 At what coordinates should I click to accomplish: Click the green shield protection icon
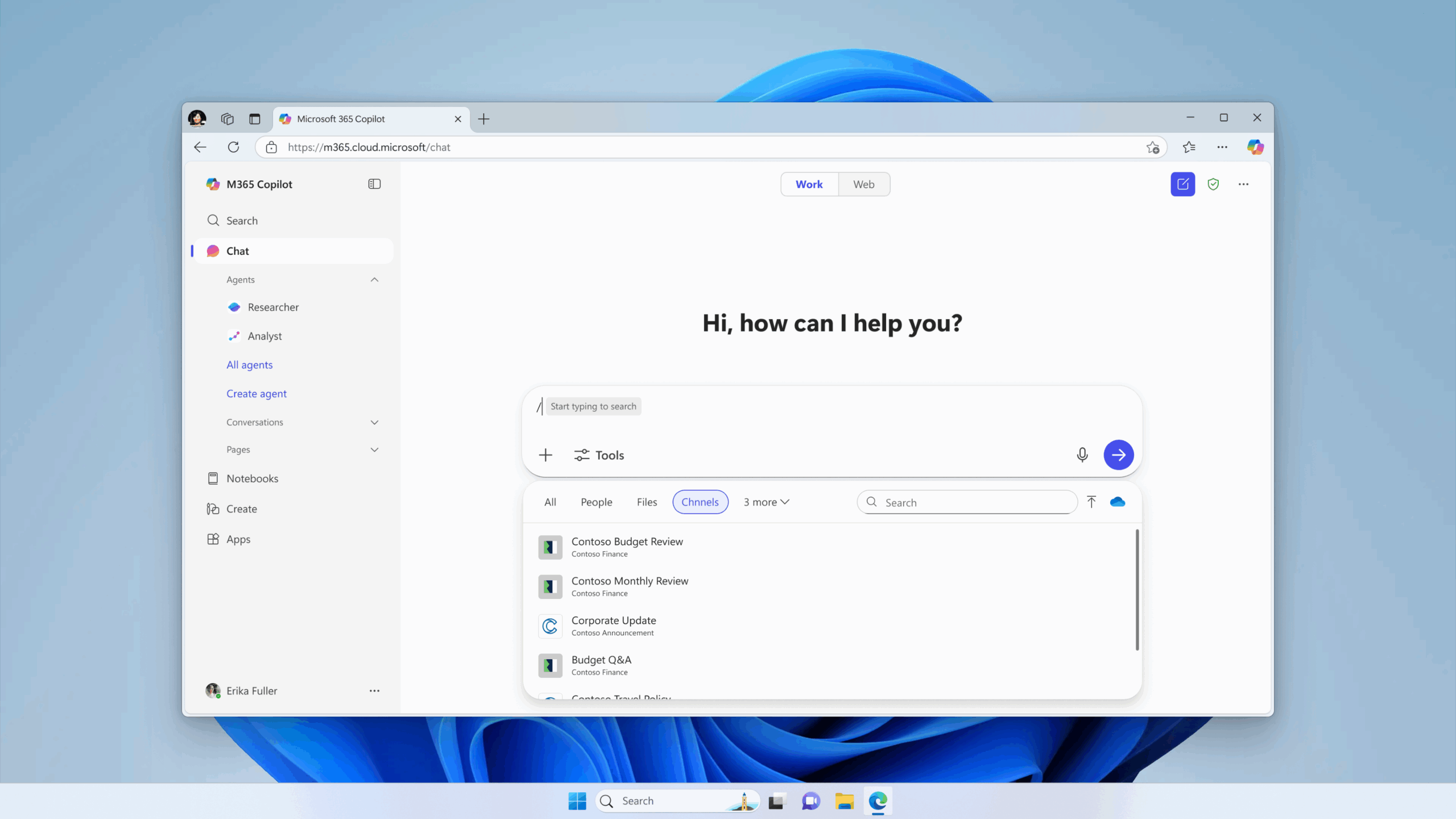[x=1213, y=184]
